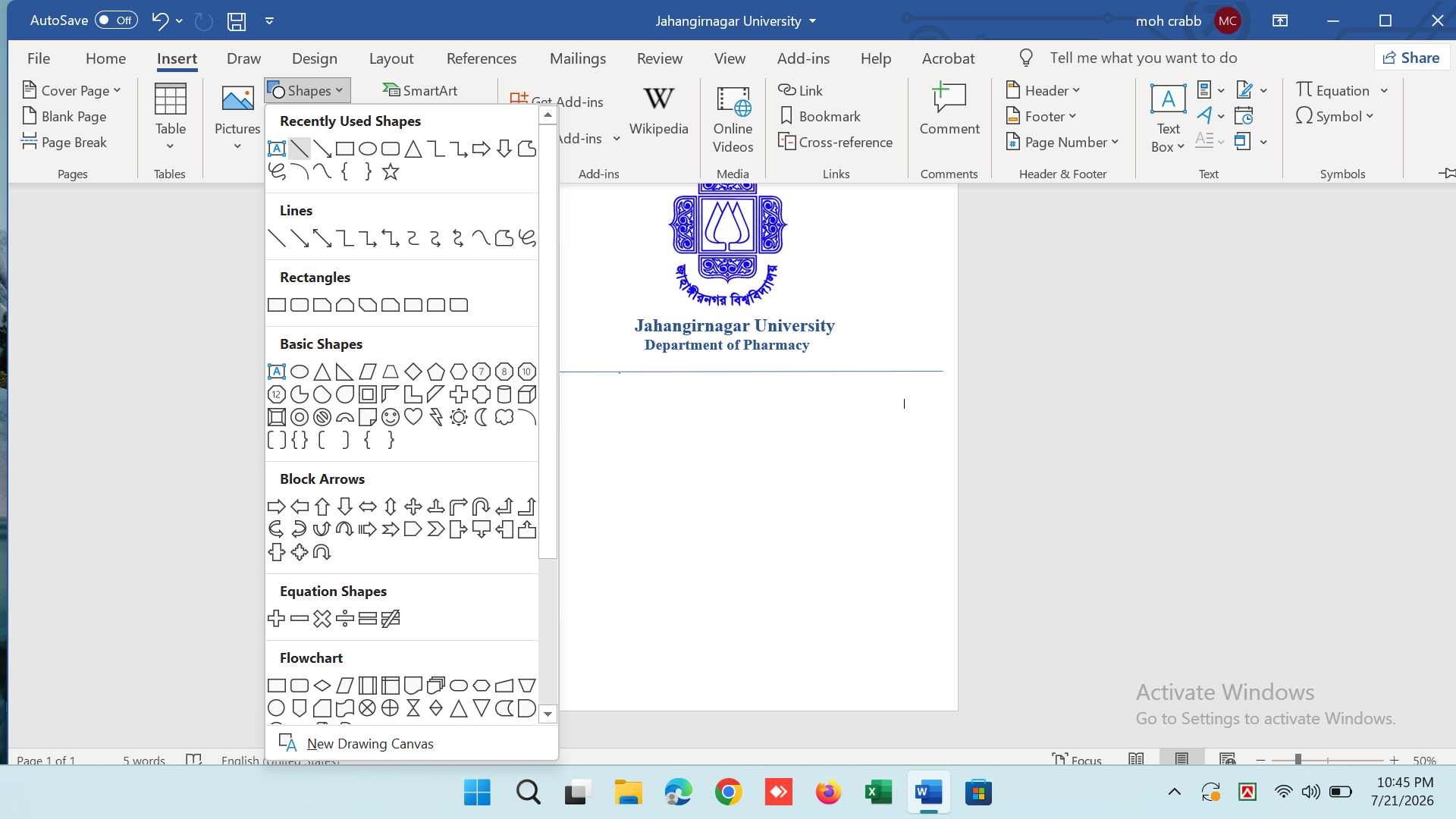
Task: Insert a Page Break
Action: coord(64,142)
